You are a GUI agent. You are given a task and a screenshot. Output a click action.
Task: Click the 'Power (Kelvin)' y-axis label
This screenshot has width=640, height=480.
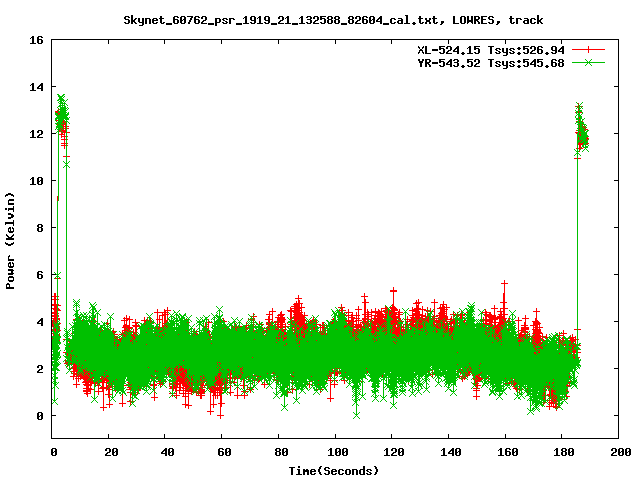coord(10,241)
